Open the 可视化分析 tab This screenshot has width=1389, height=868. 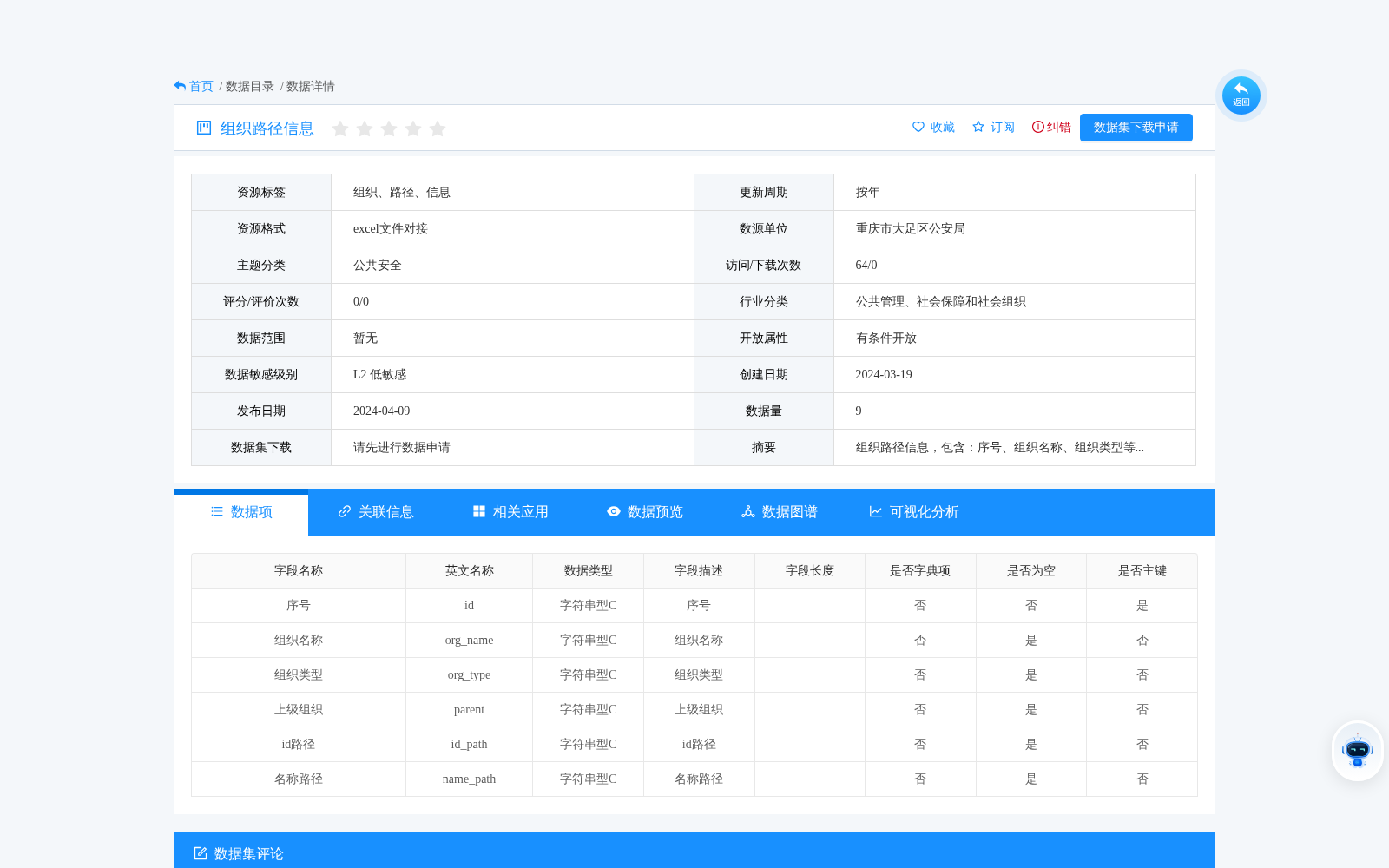tap(914, 512)
